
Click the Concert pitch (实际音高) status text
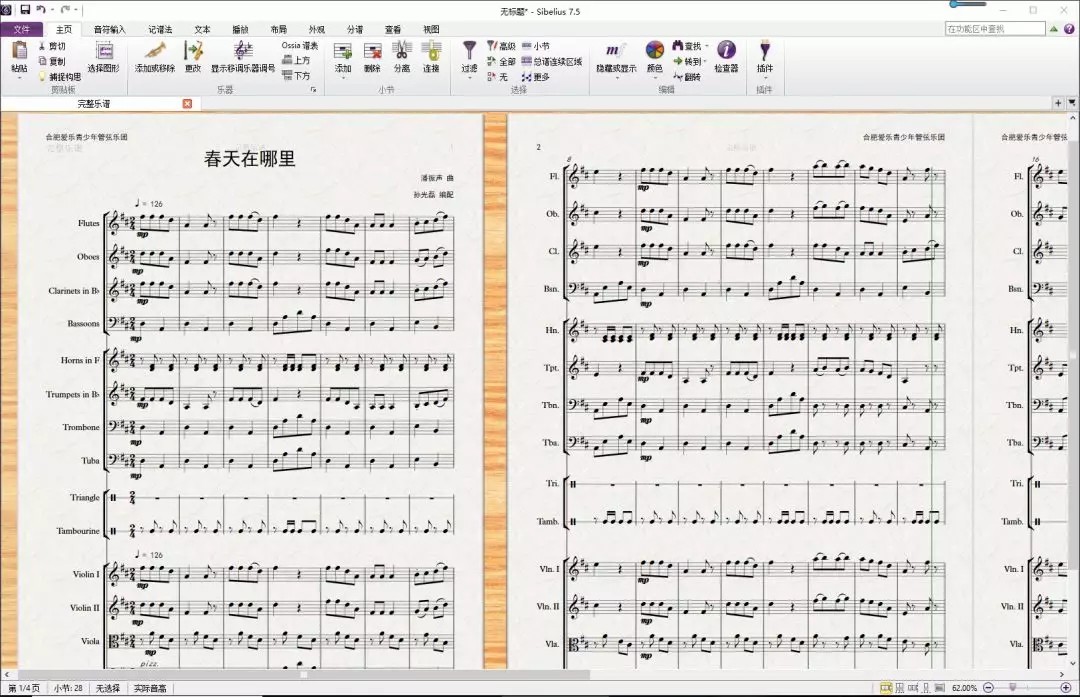click(x=150, y=688)
